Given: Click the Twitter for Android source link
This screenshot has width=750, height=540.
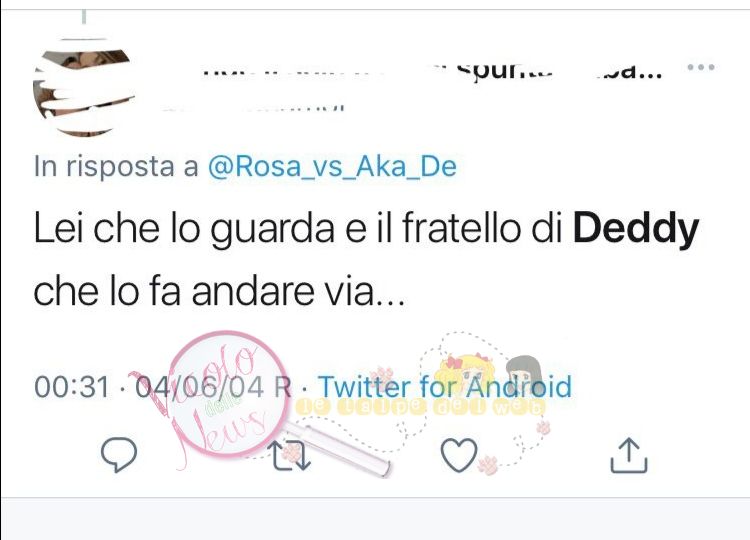Looking at the screenshot, I should pyautogui.click(x=445, y=386).
